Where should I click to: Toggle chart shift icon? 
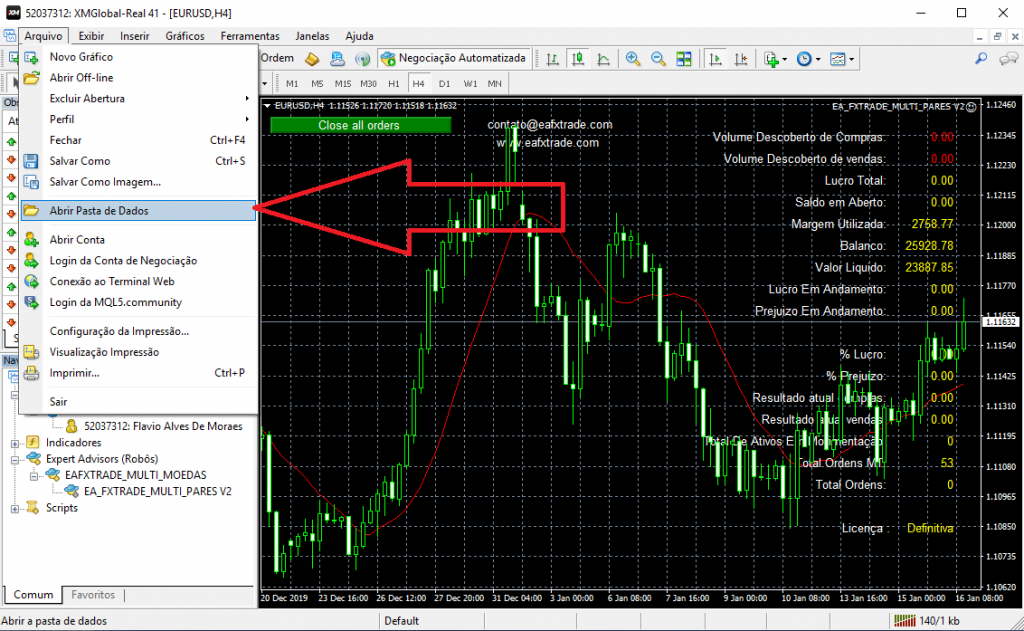click(741, 59)
